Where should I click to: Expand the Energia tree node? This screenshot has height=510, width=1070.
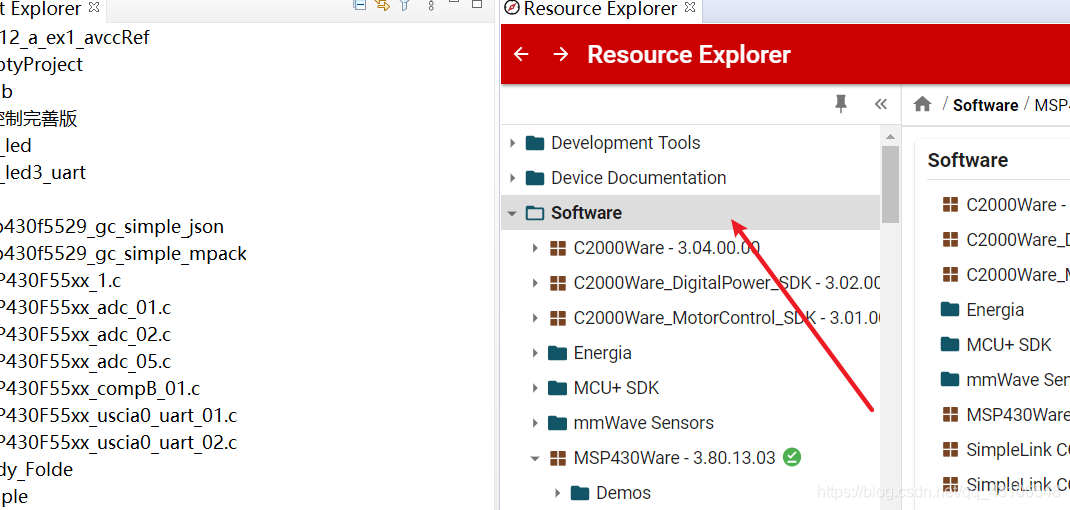point(535,354)
